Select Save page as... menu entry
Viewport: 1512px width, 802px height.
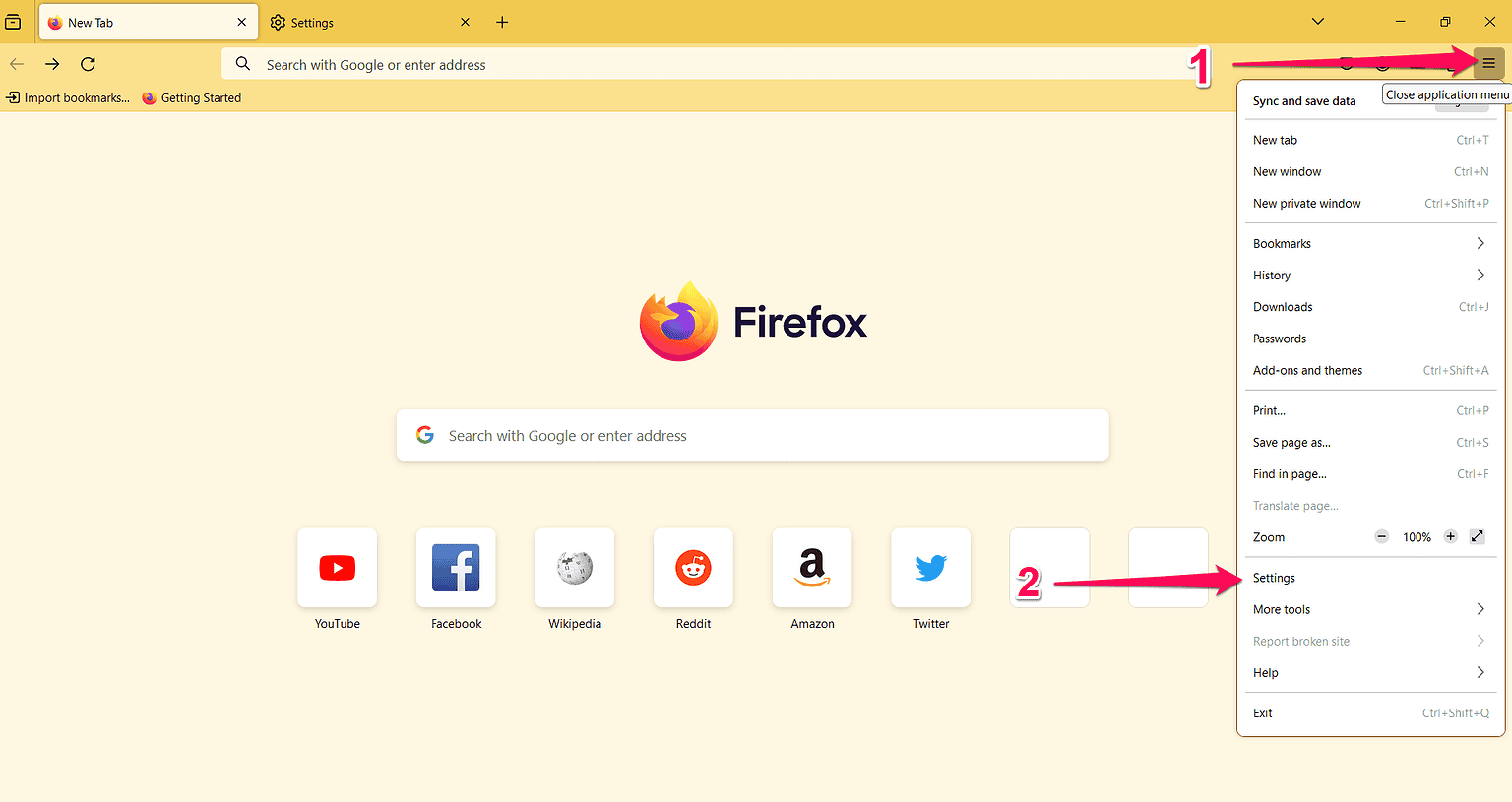pyautogui.click(x=1370, y=443)
